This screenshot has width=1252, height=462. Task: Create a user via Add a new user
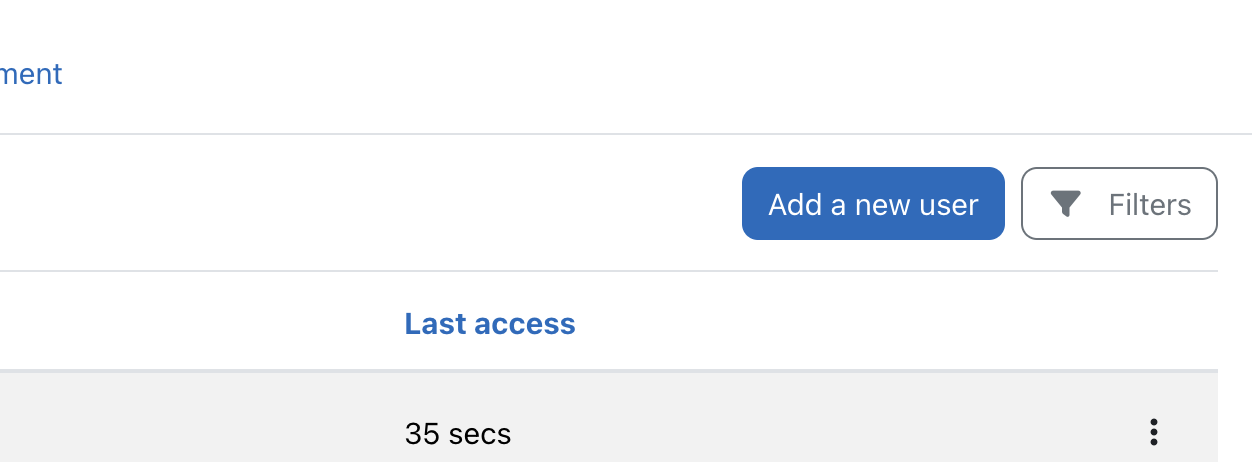[873, 204]
